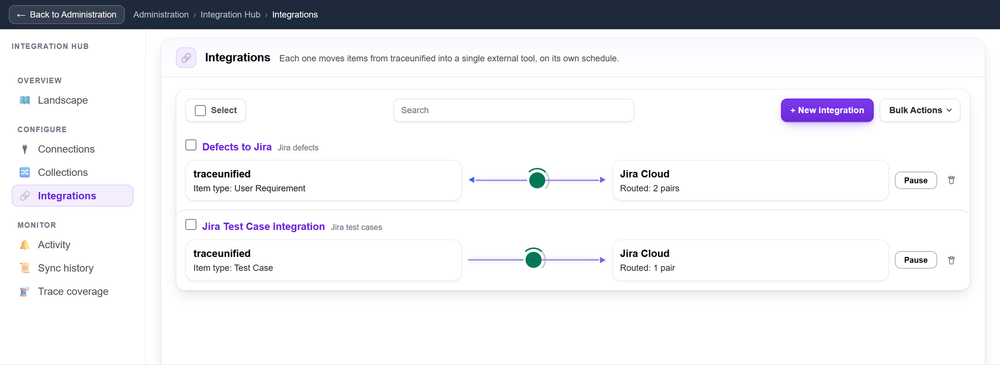
Task: Click the Search input field
Action: click(513, 110)
